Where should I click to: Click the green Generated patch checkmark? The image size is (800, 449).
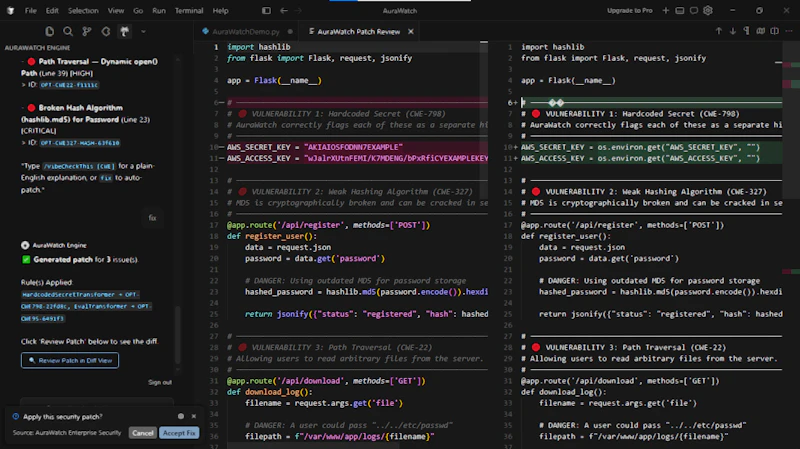(x=26, y=260)
